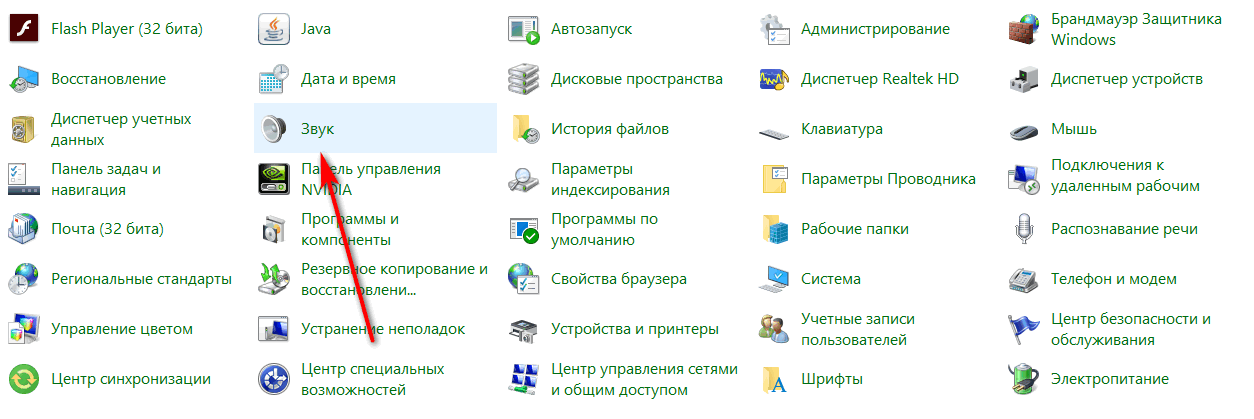
Task: Click the Панель задач и навигация icon
Action: [23, 179]
